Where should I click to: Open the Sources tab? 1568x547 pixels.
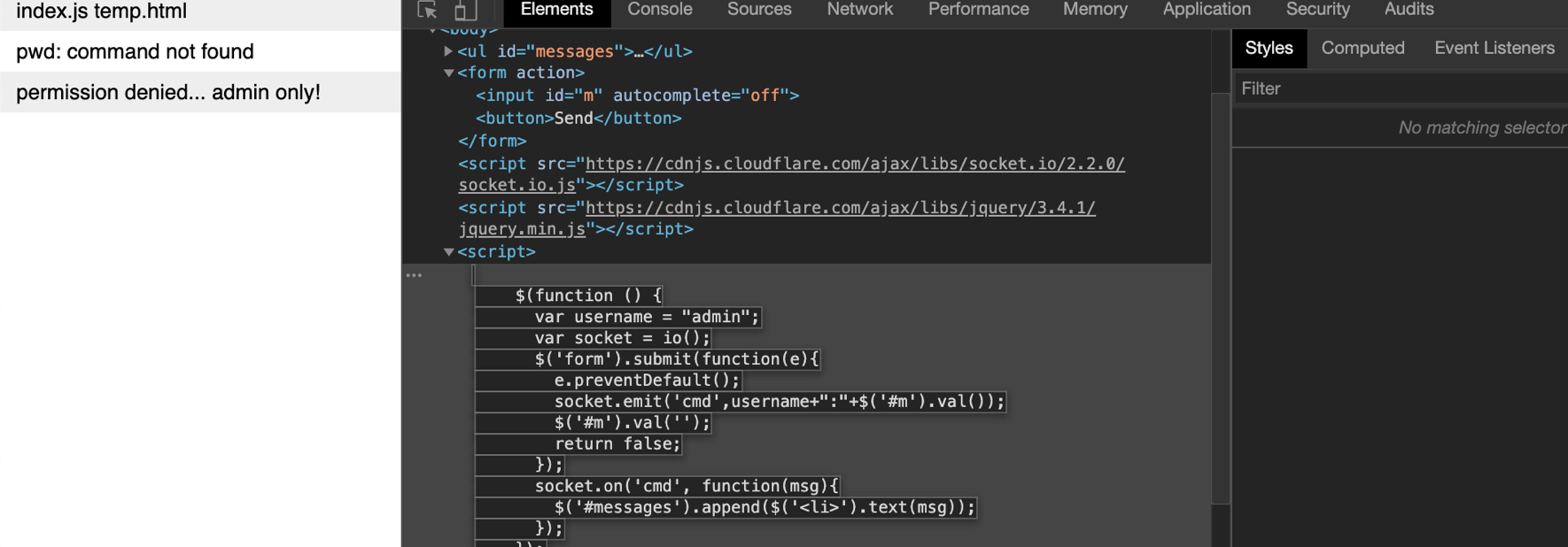[759, 10]
